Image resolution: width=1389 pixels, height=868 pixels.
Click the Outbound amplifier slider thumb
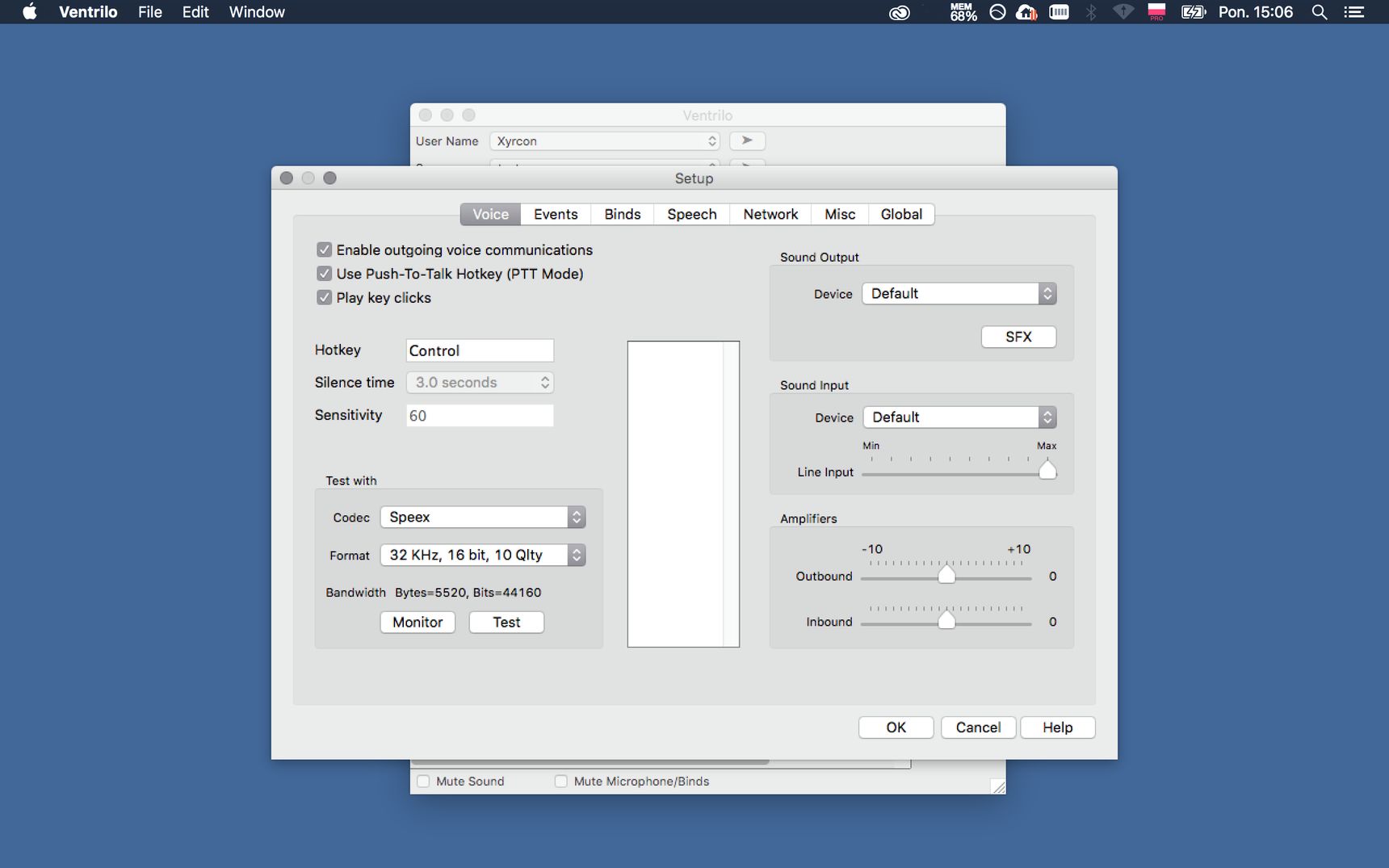[946, 575]
